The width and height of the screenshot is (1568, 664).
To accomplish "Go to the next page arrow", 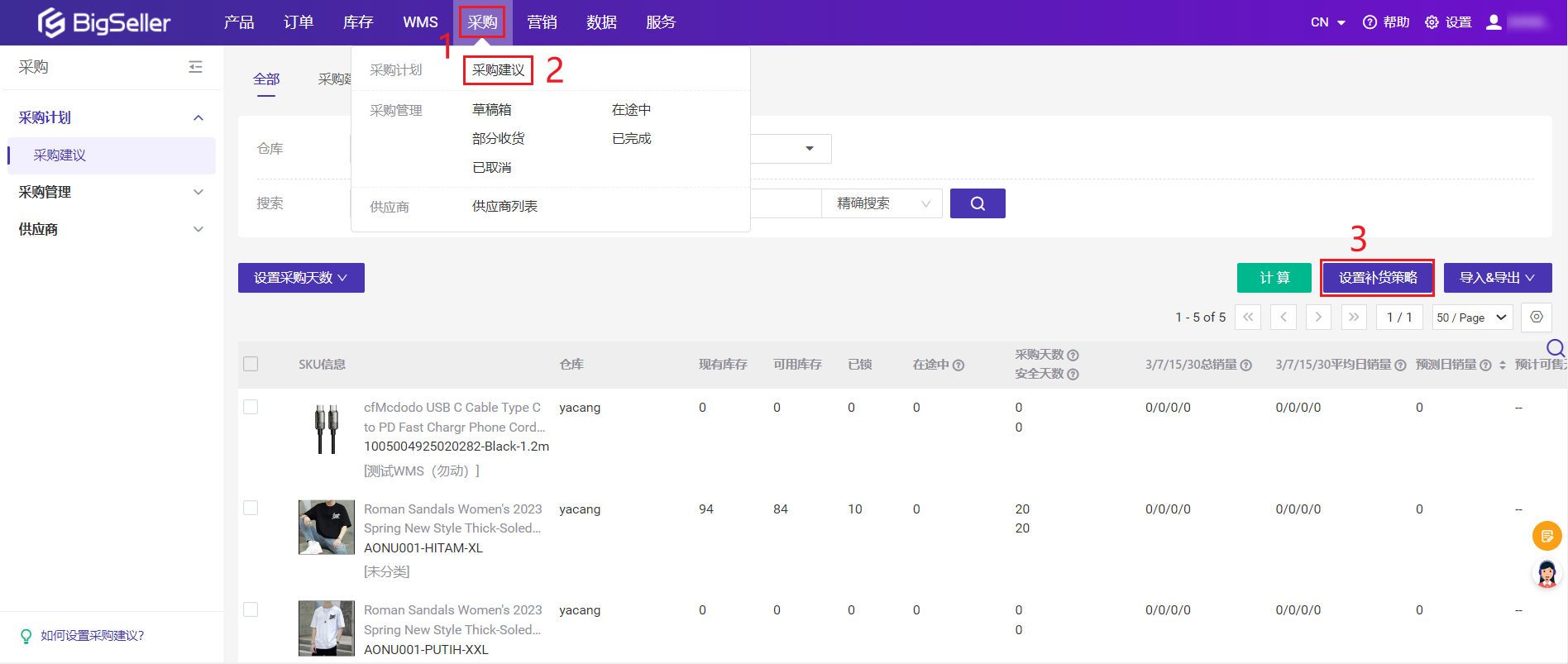I will coord(1318,317).
